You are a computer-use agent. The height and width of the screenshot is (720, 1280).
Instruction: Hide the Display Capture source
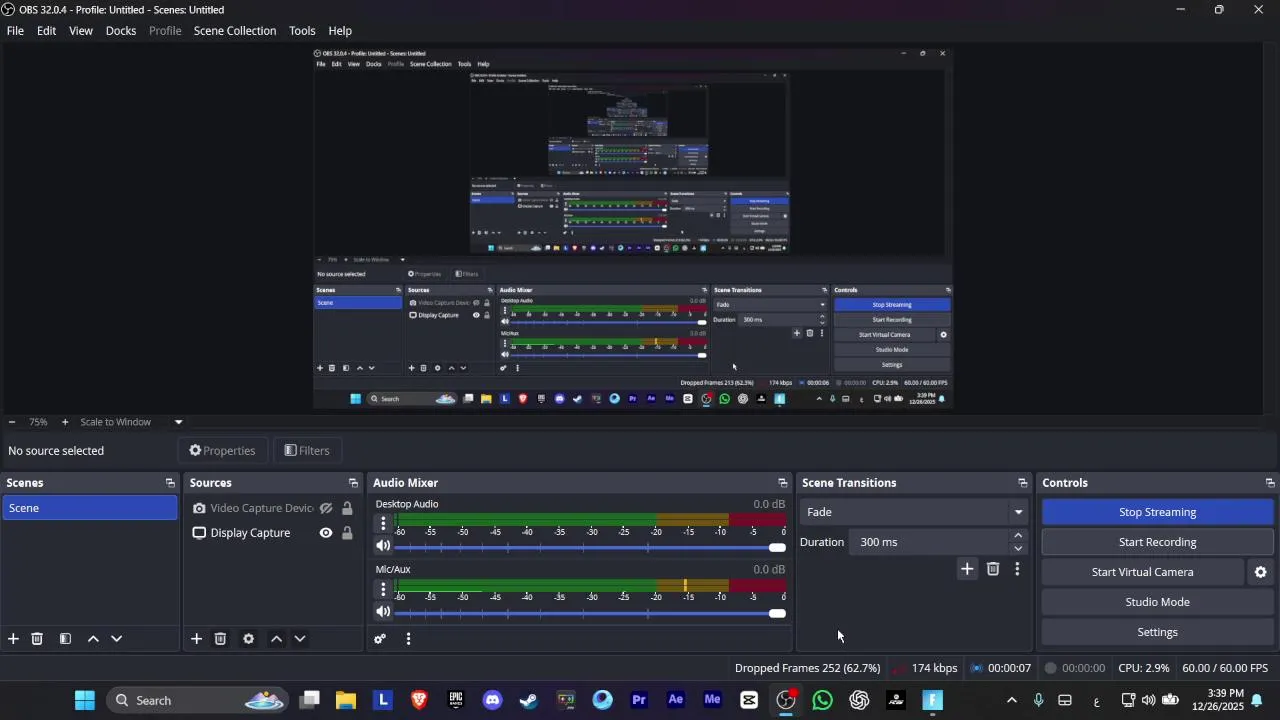tap(326, 533)
